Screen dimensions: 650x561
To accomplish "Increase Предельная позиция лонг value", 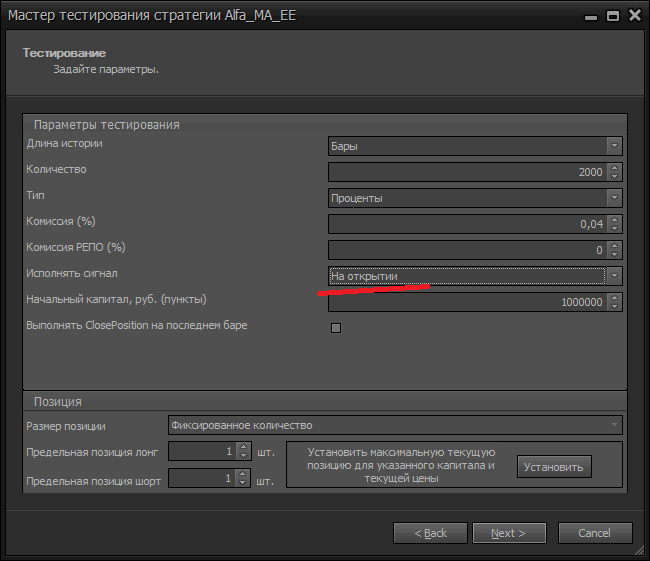I will tap(243, 448).
